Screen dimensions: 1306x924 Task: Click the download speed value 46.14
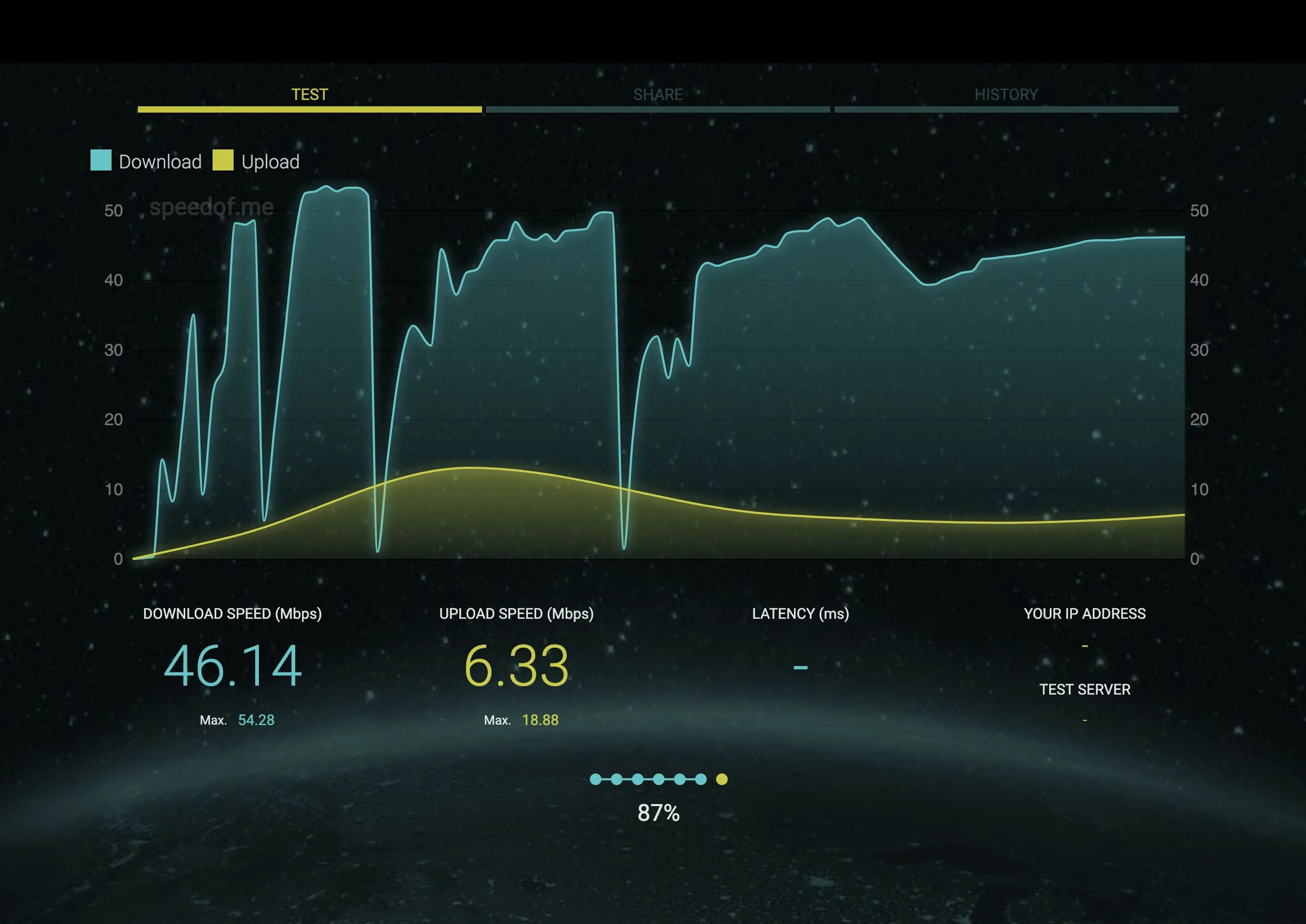[x=233, y=666]
